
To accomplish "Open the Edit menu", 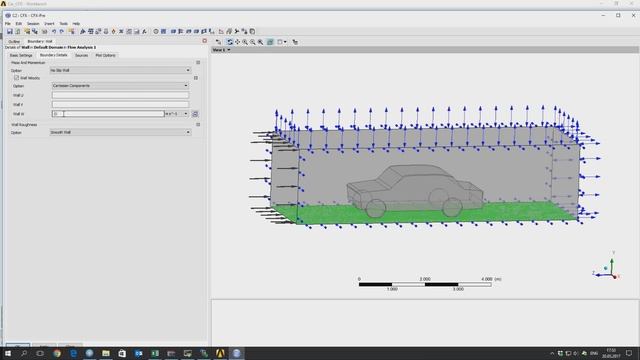I will coord(18,24).
